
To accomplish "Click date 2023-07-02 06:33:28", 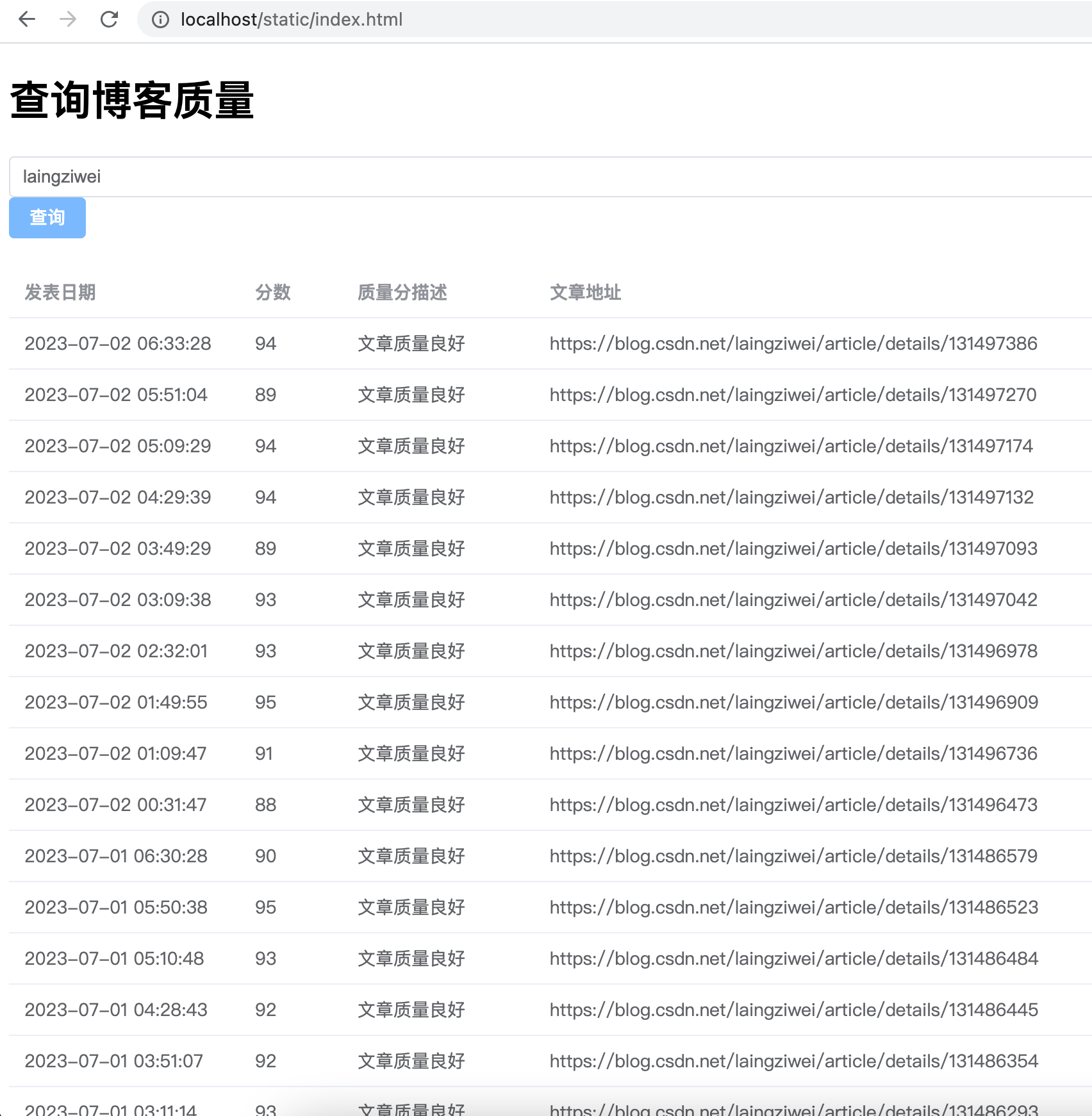I will tap(118, 344).
